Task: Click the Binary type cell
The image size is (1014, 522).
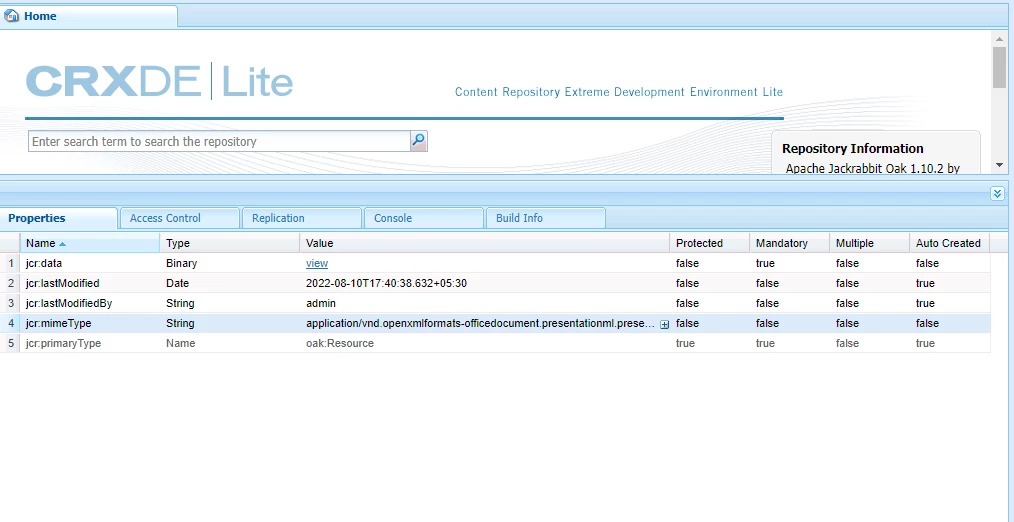Action: click(182, 263)
